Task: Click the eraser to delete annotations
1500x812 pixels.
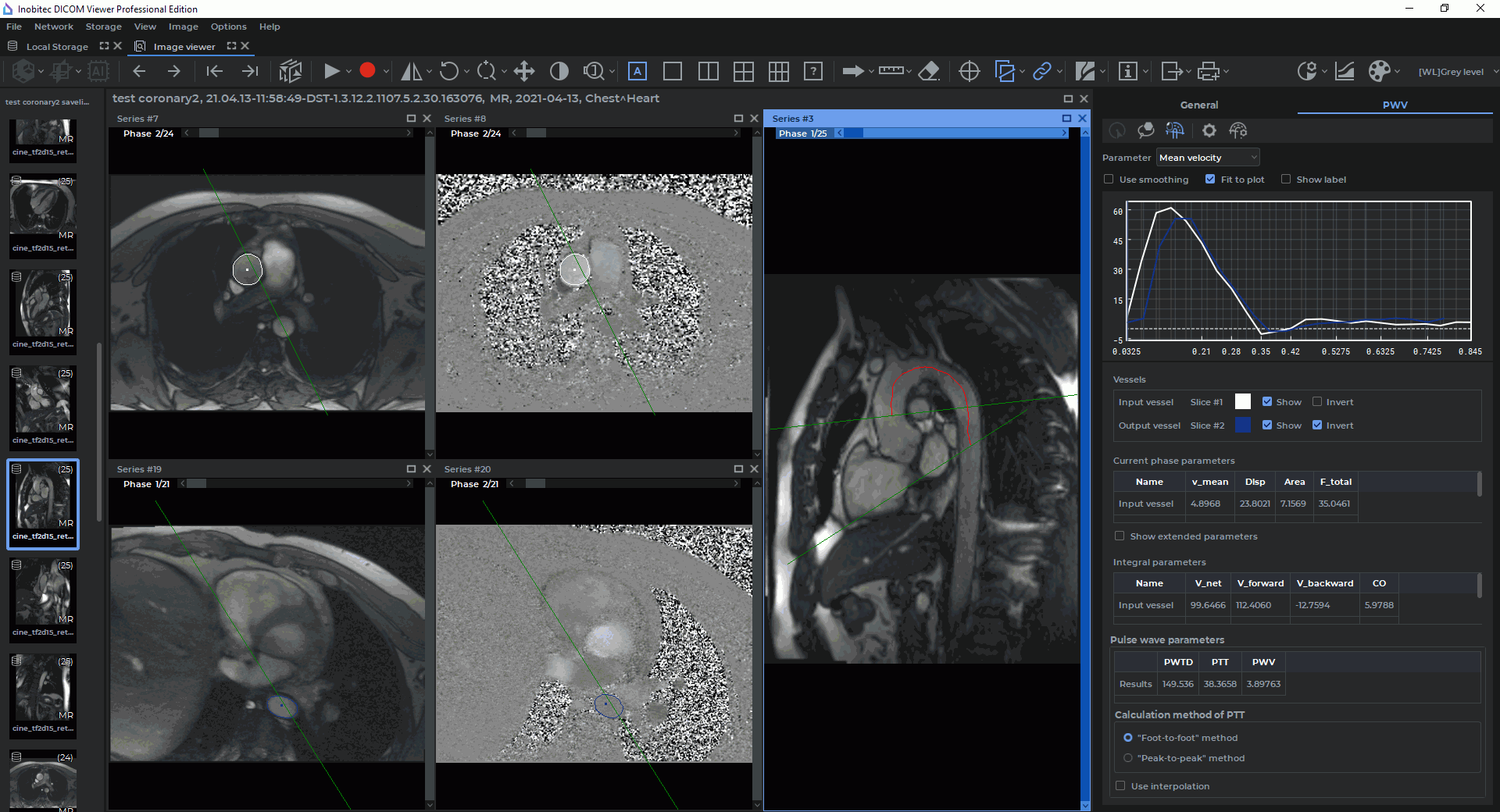Action: [928, 71]
